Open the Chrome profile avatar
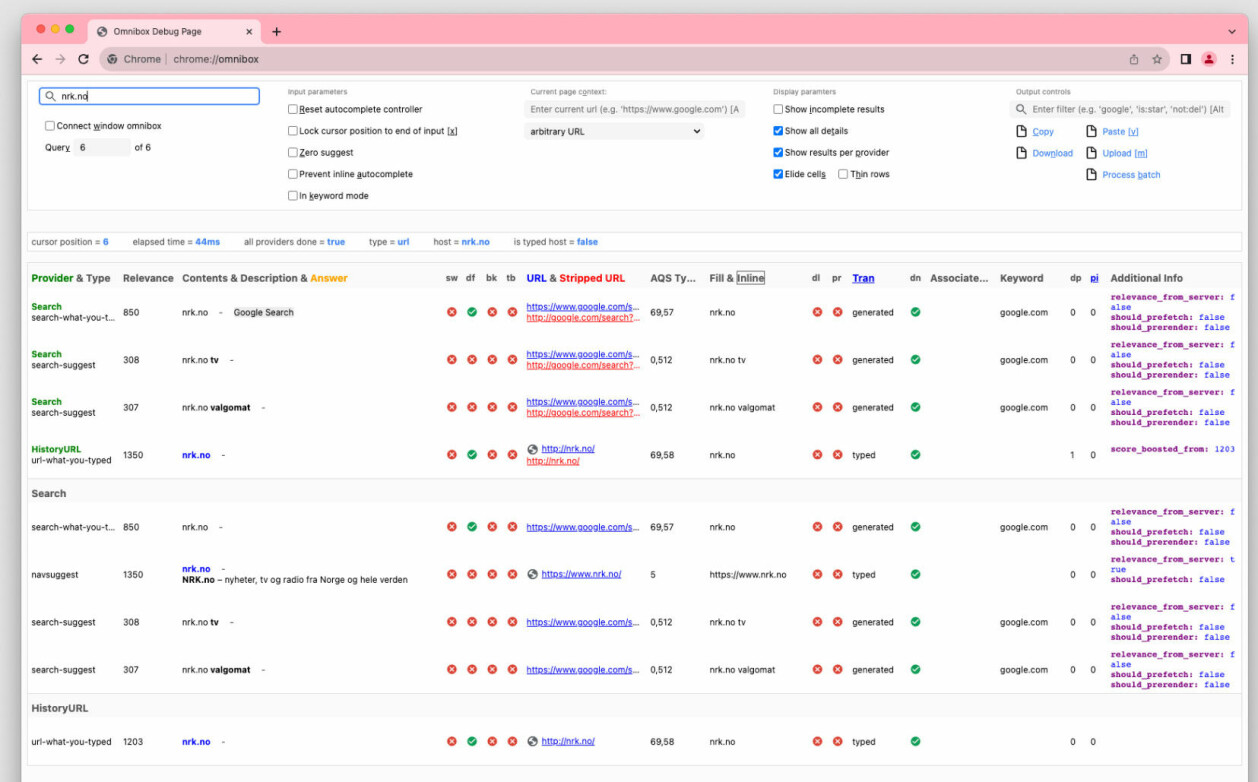 (x=1209, y=59)
